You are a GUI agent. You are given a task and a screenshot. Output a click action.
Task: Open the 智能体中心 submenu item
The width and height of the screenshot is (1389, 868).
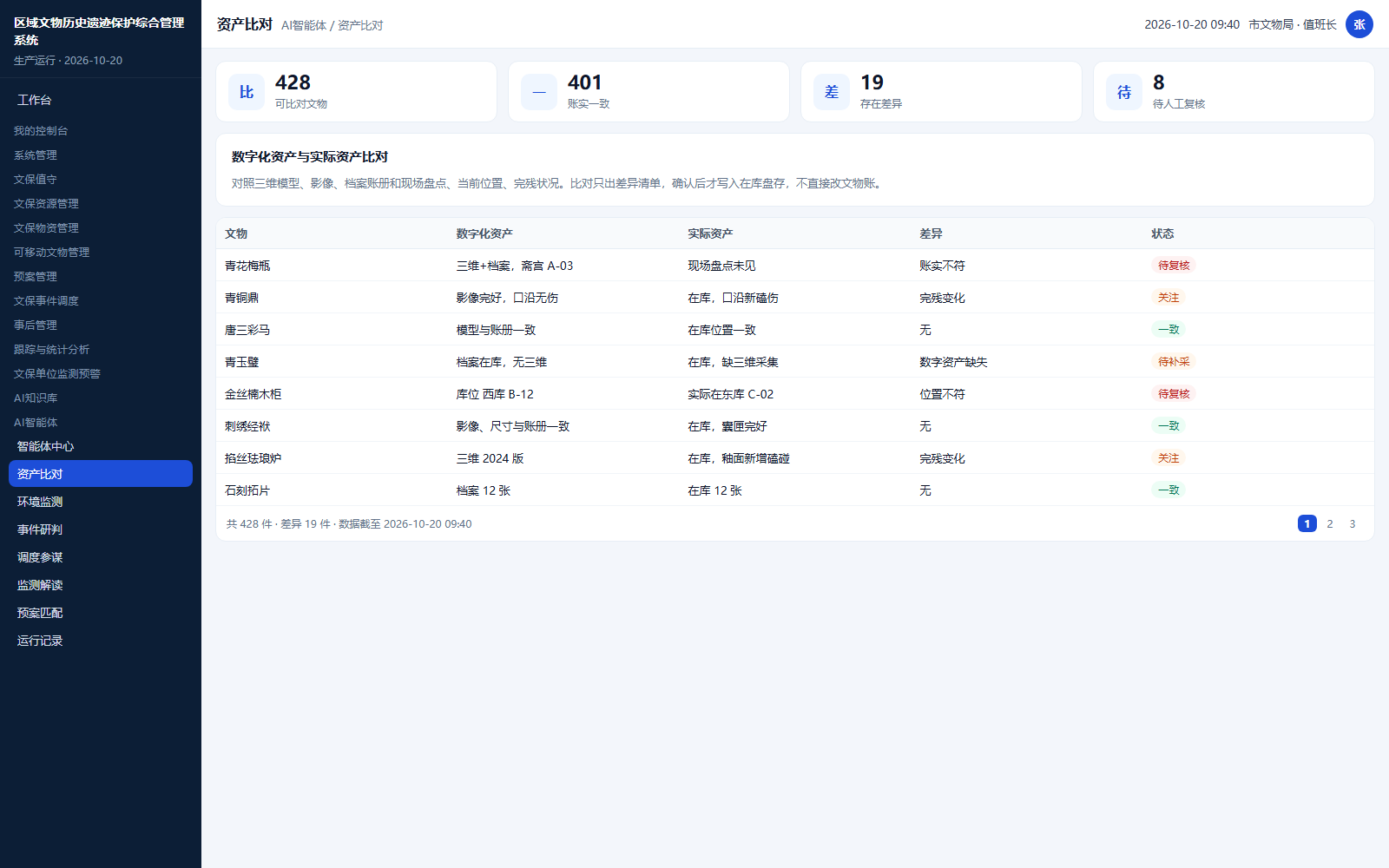(x=101, y=446)
